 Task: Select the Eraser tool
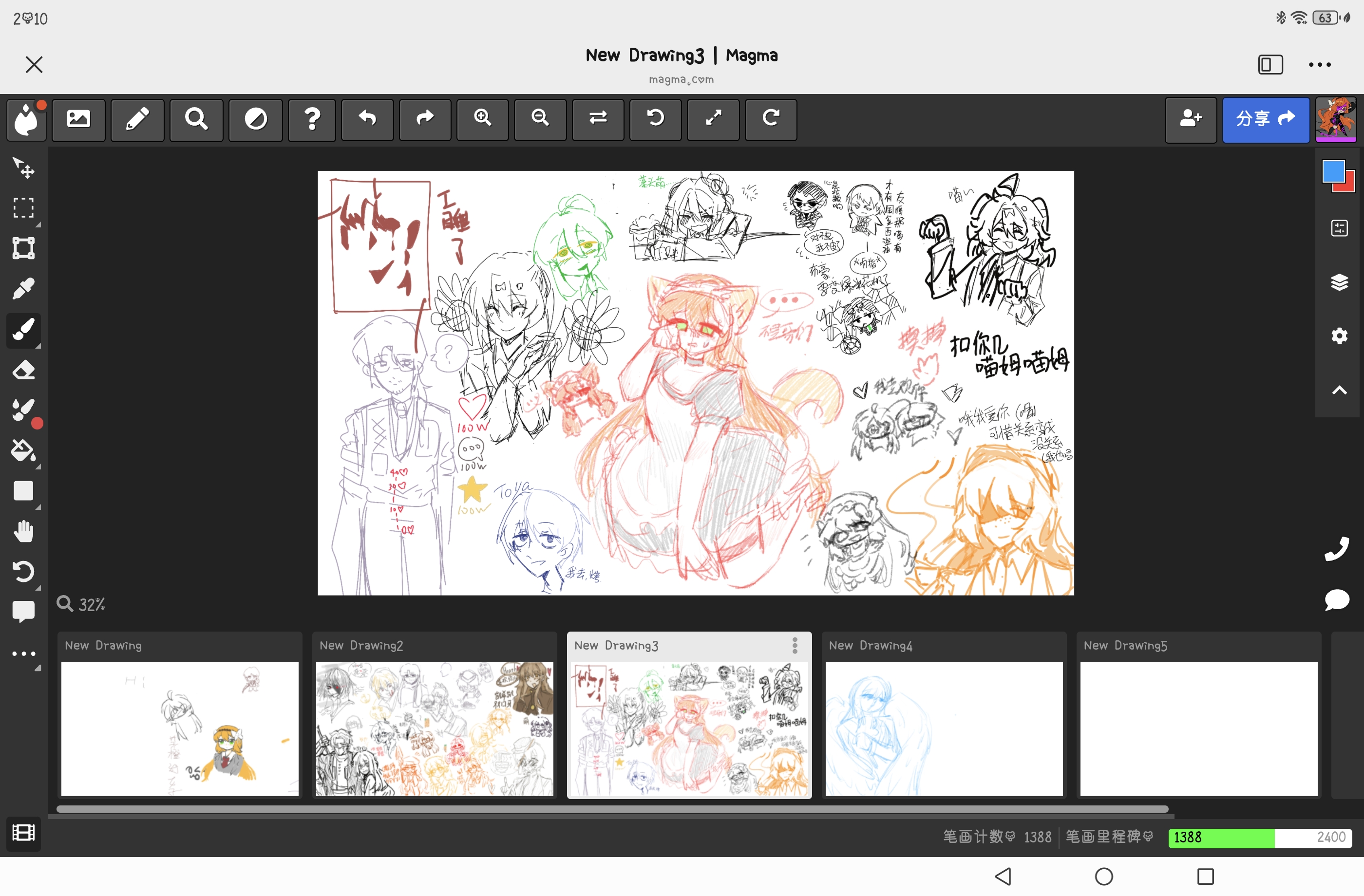click(23, 370)
